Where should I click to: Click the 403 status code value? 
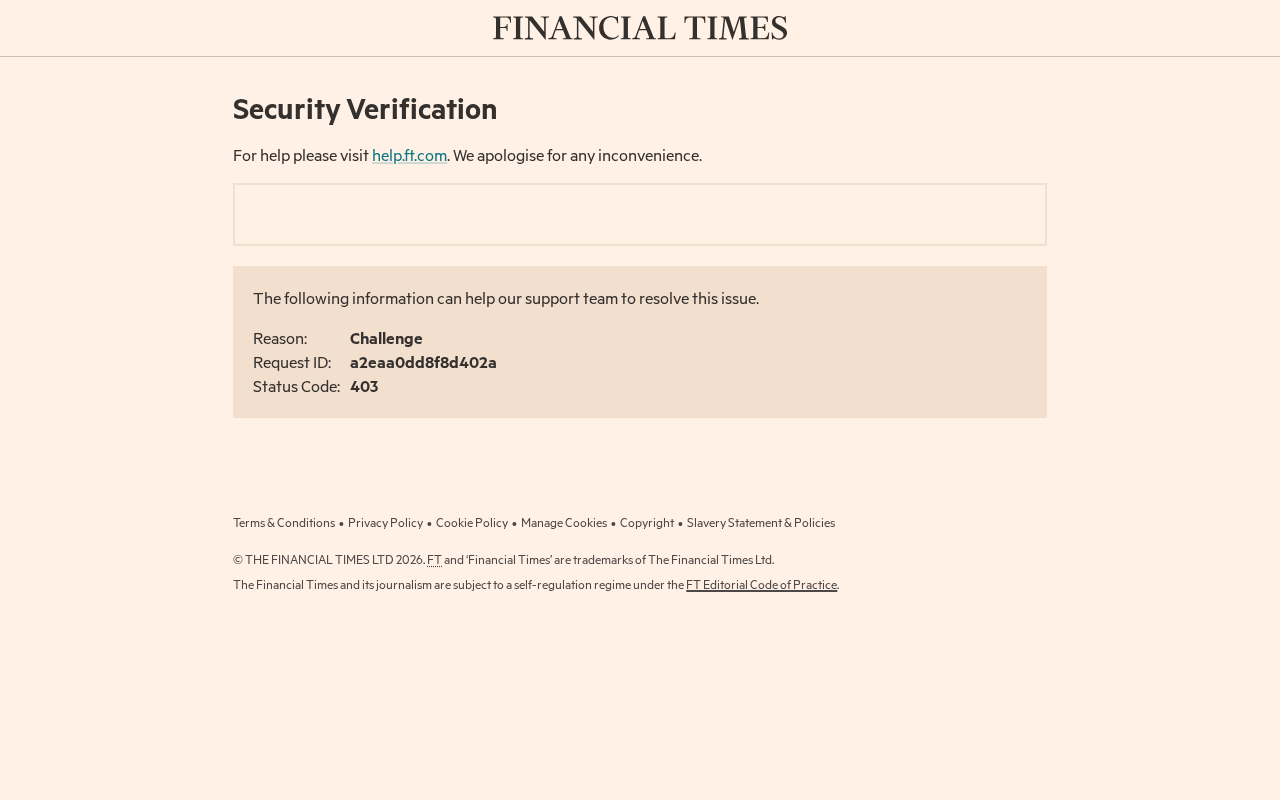pyautogui.click(x=364, y=387)
